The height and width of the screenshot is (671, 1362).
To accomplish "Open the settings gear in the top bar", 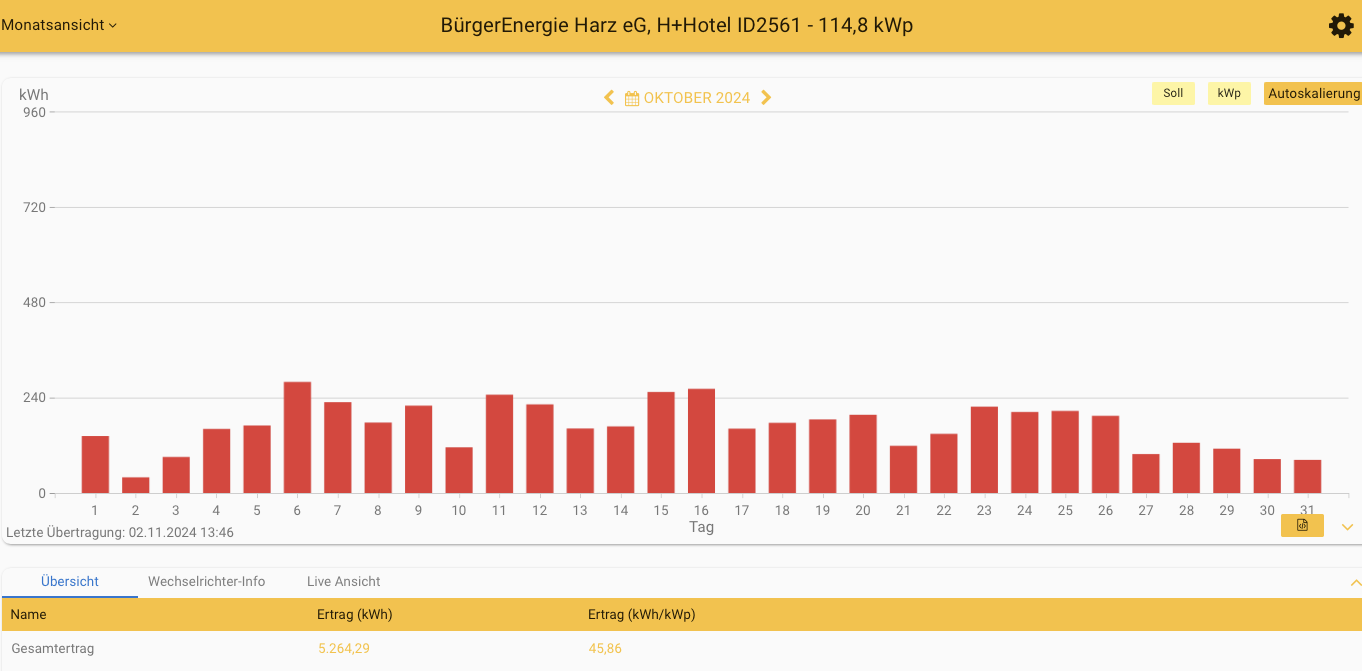I will click(1341, 25).
